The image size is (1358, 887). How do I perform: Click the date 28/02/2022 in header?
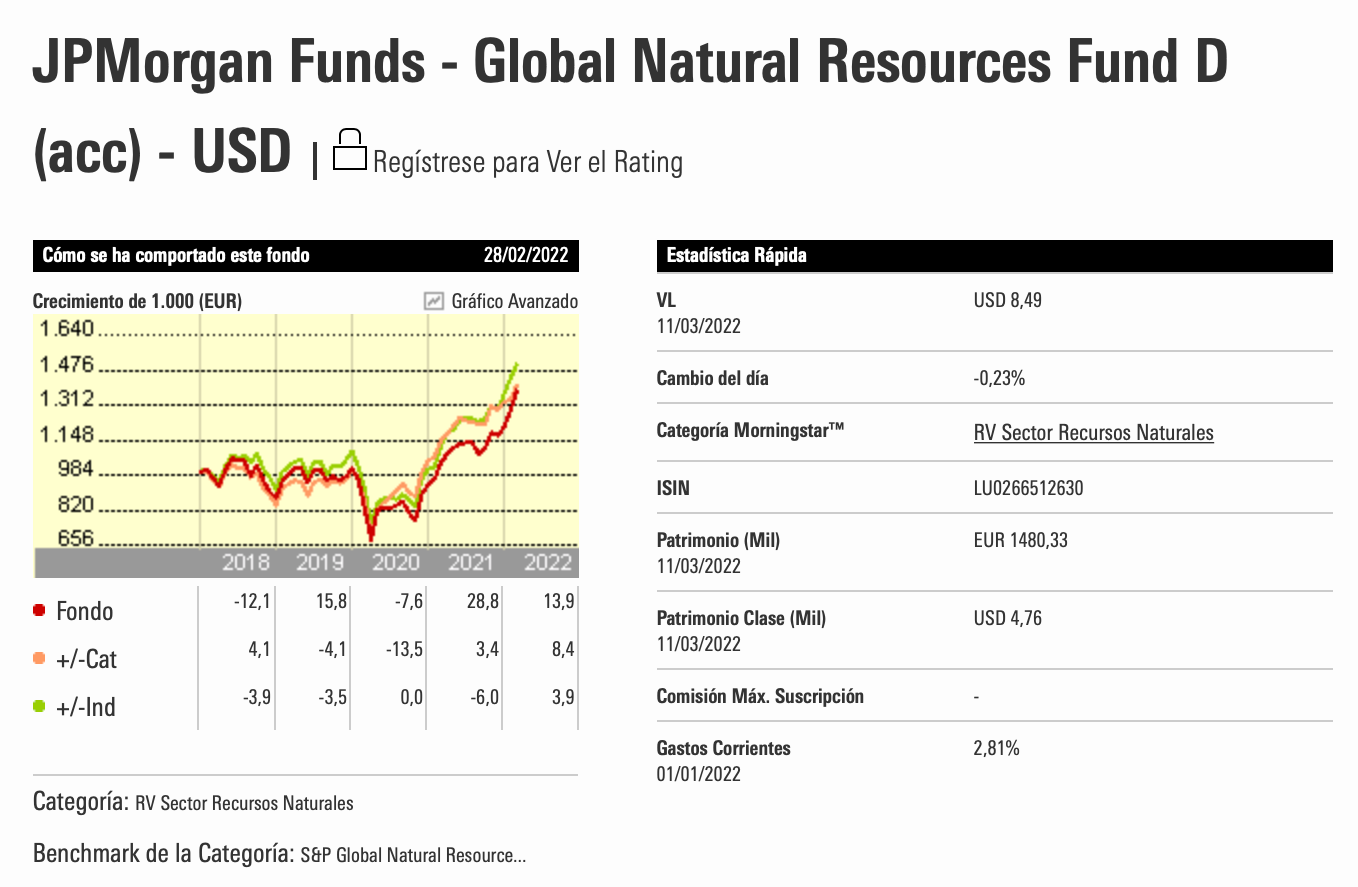526,256
